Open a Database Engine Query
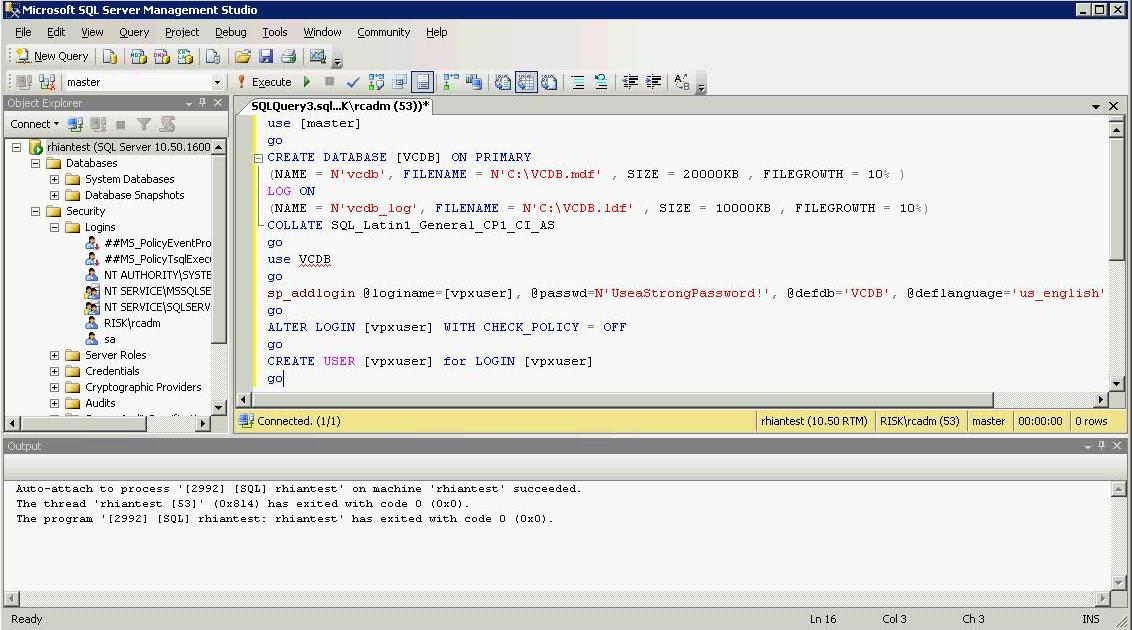1132x630 pixels. [x=110, y=56]
